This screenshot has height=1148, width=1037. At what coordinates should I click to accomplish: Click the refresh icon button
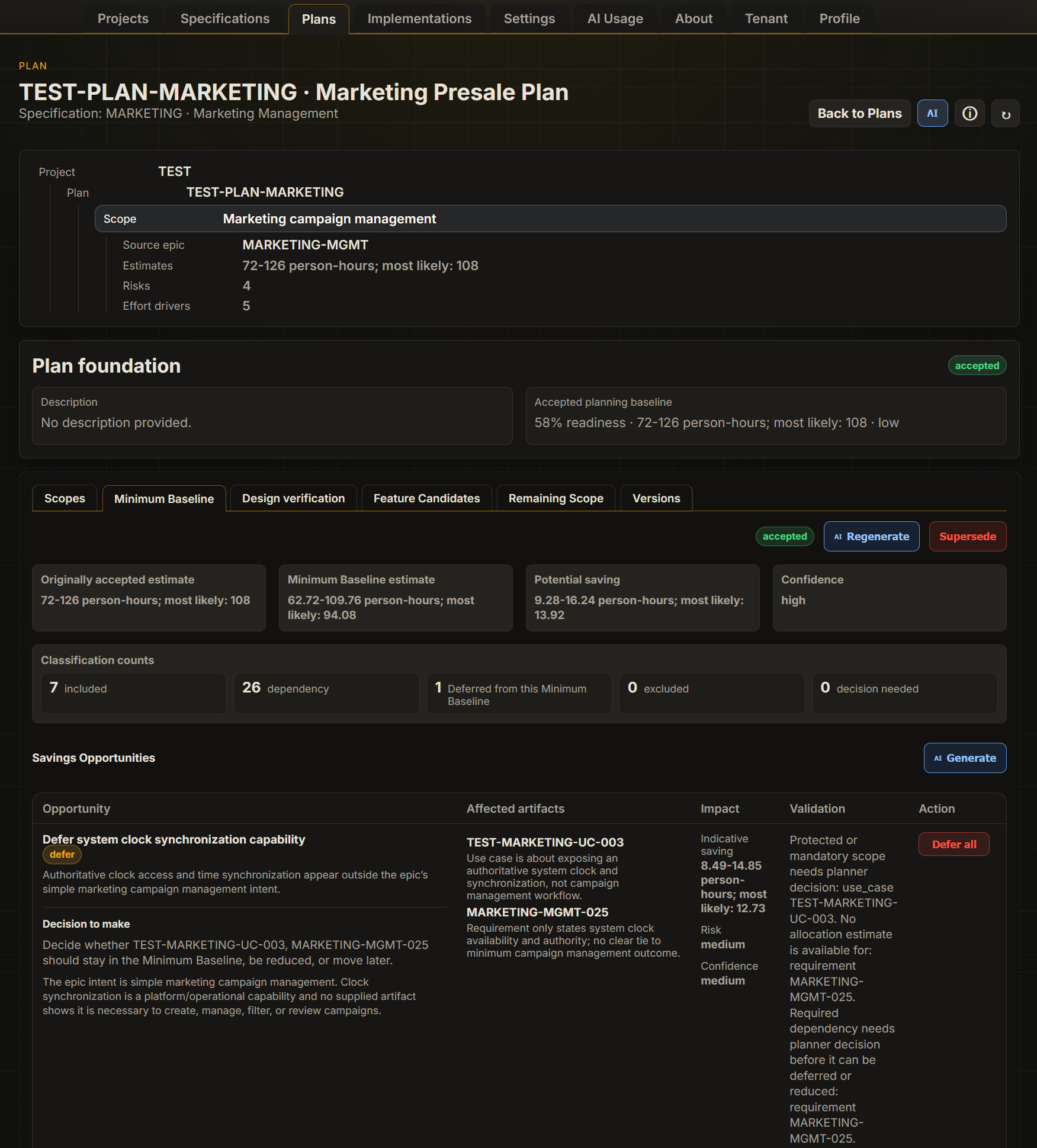1006,113
